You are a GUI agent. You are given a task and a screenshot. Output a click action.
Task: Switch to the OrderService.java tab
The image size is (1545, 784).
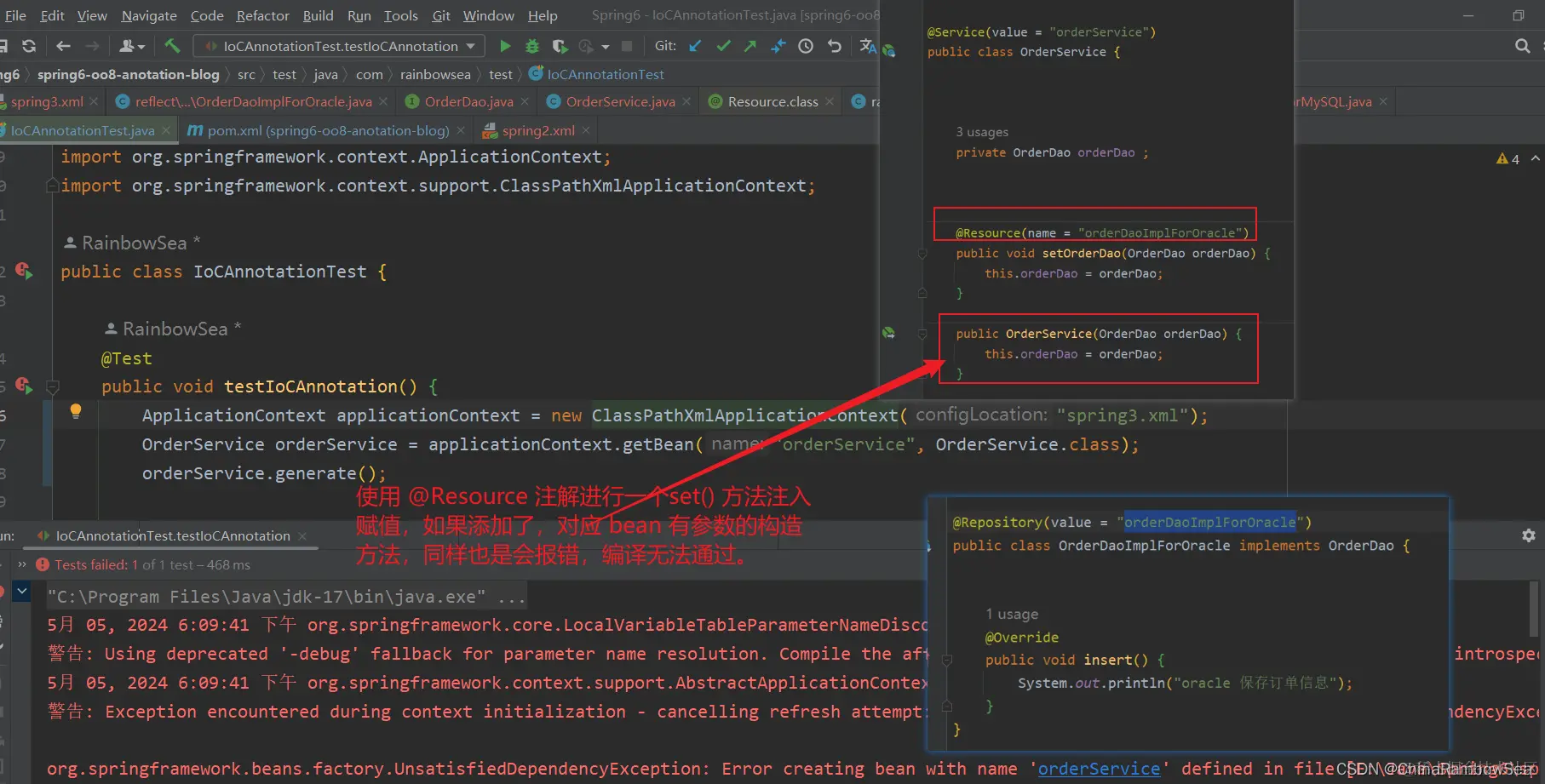click(x=620, y=101)
